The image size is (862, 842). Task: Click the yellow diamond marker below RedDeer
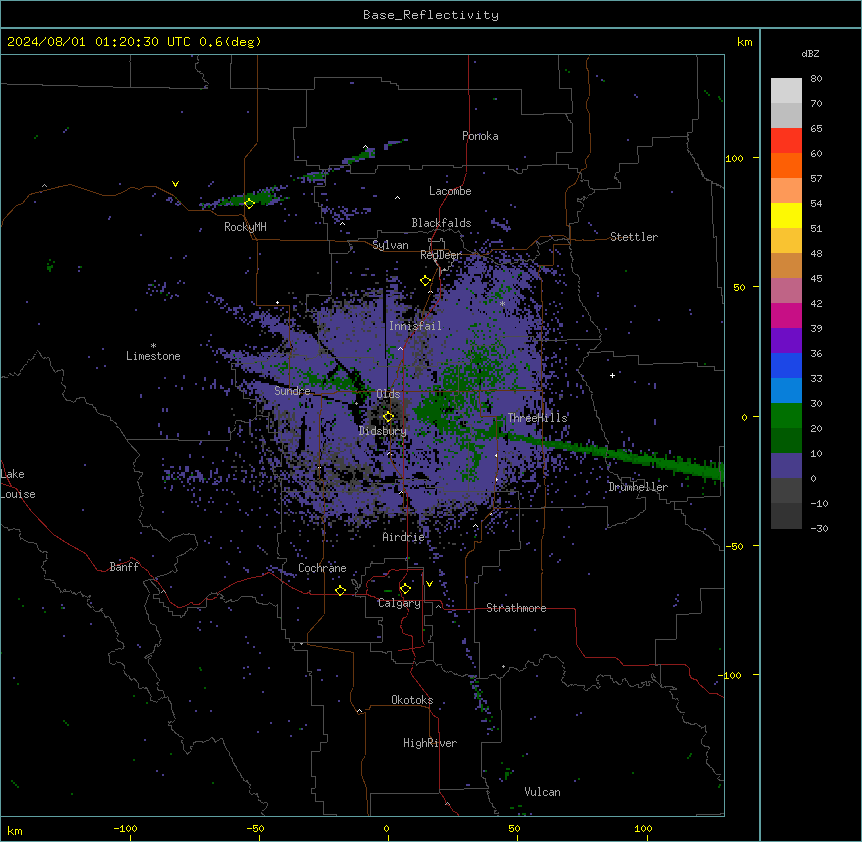point(425,281)
